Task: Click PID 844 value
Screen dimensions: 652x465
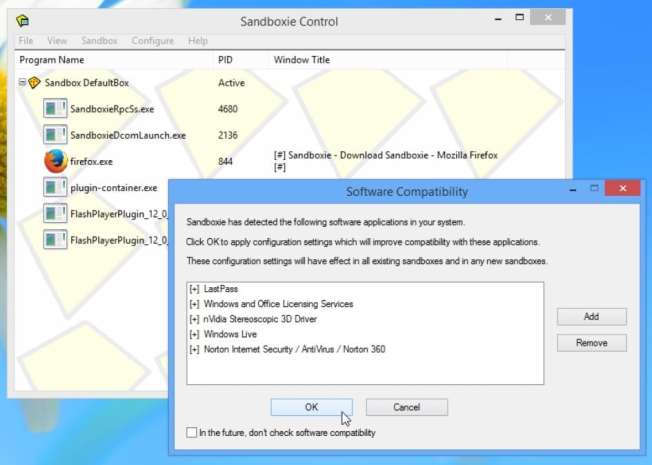Action: (225, 161)
